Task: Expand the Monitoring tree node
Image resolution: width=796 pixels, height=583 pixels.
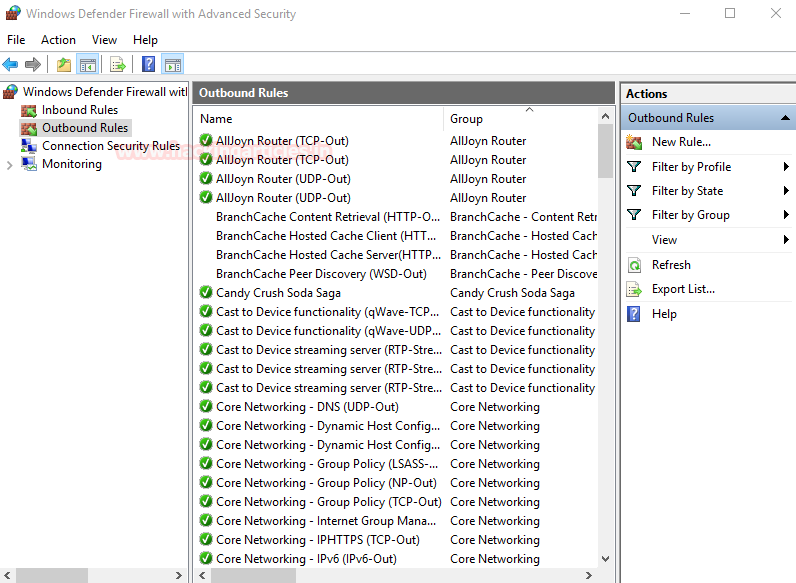Action: coord(9,165)
